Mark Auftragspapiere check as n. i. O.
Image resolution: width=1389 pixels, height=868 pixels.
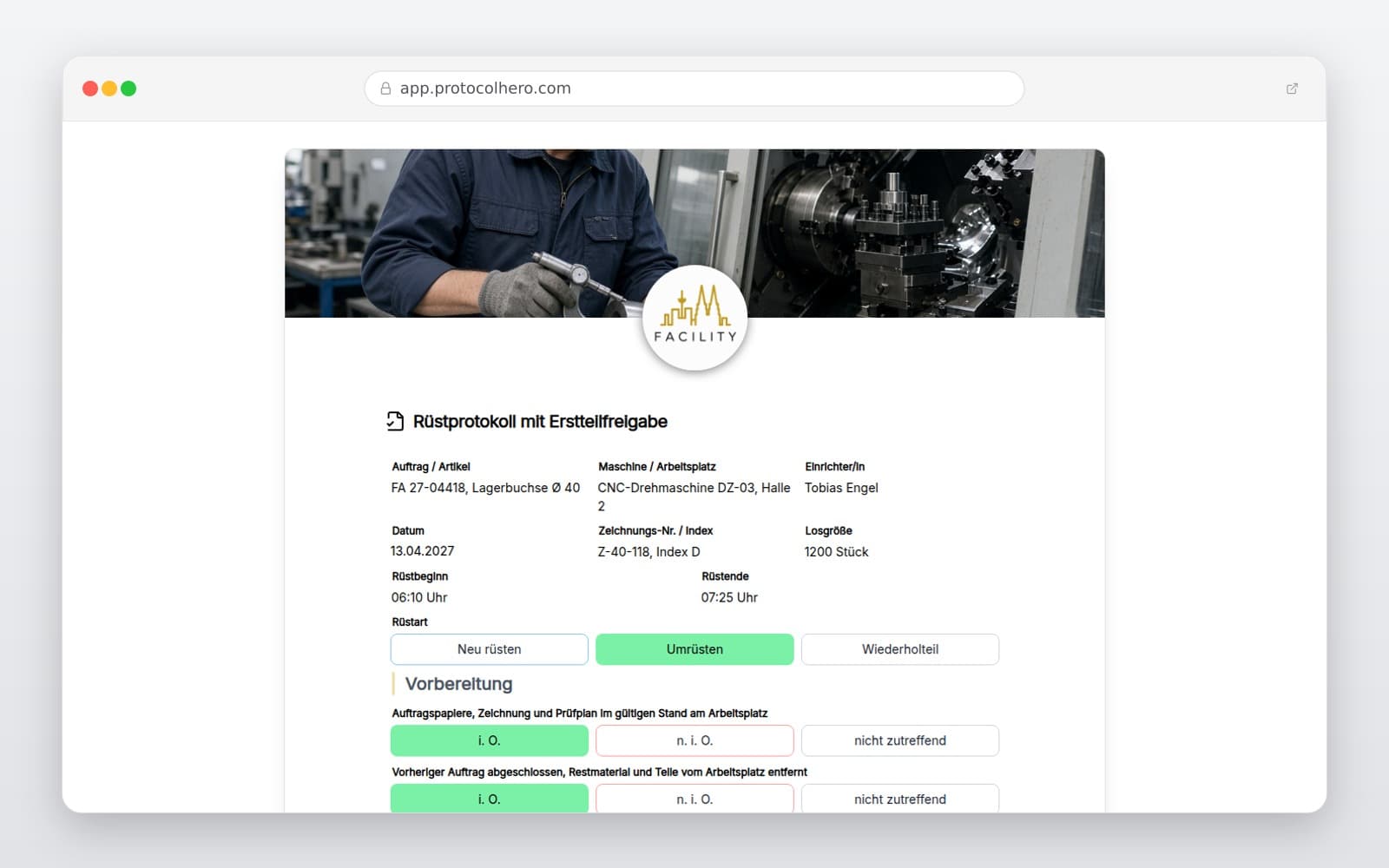694,740
